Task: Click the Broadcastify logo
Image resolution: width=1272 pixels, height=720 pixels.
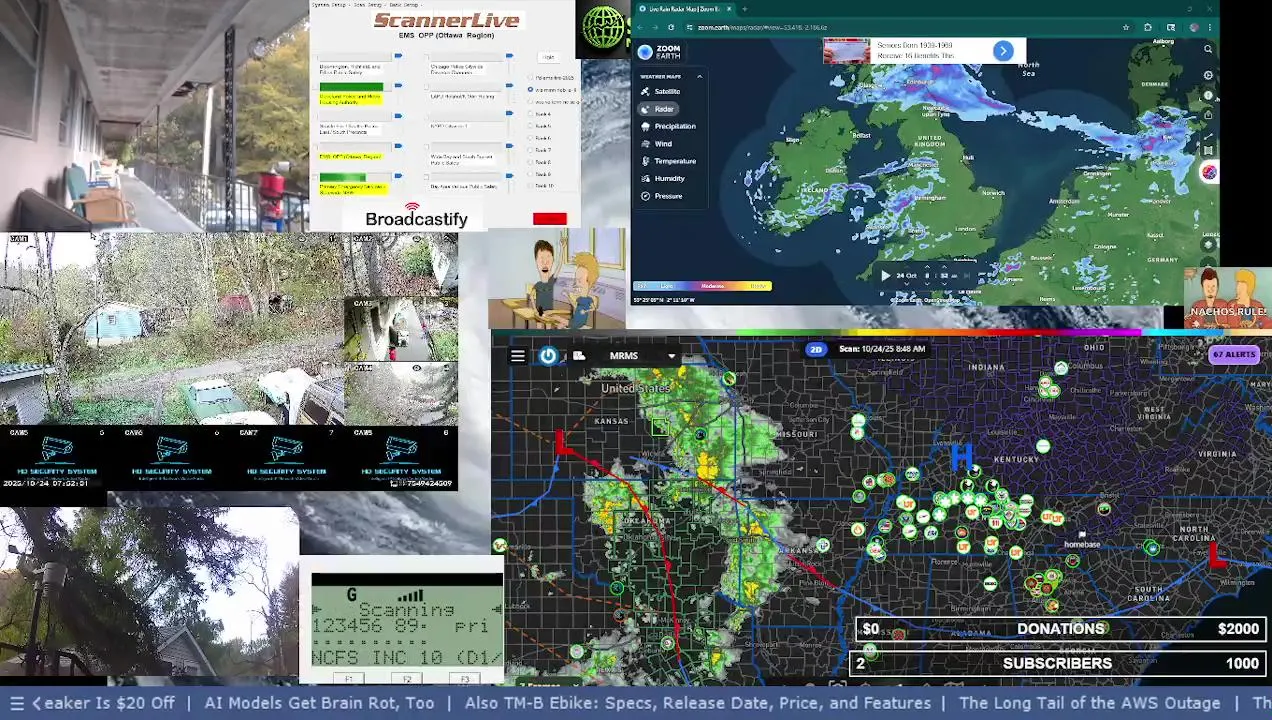Action: click(416, 216)
